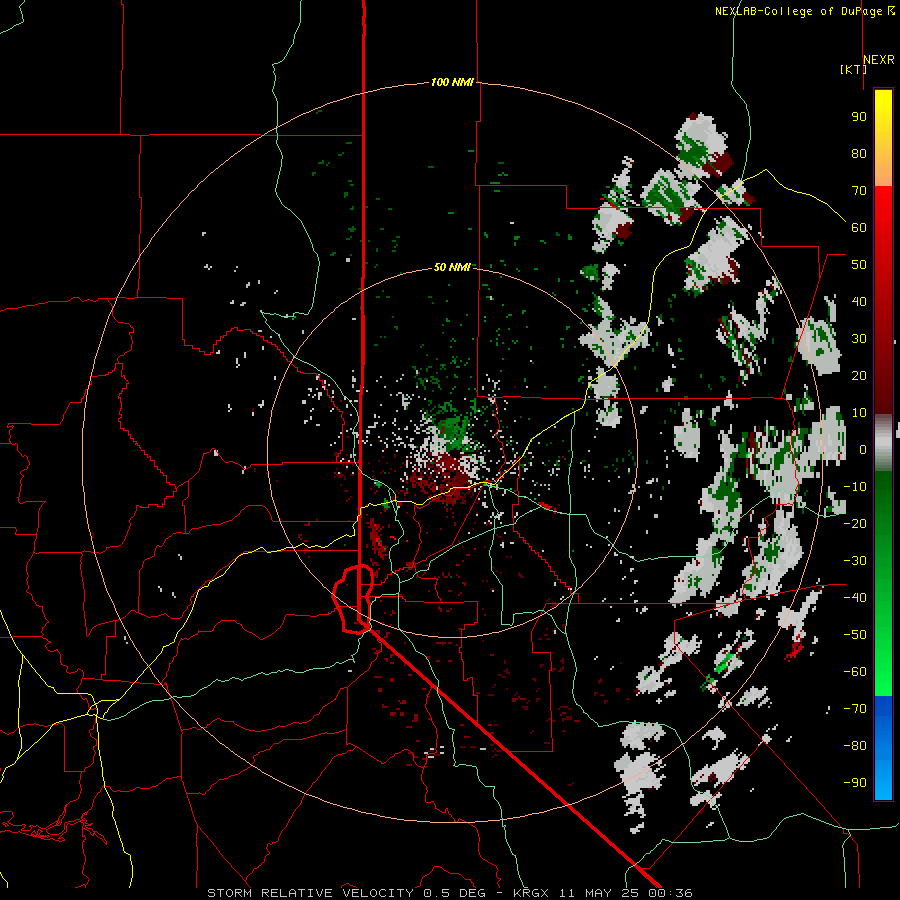The height and width of the screenshot is (900, 900).
Task: Click the [KT] units label
Action: (854, 69)
